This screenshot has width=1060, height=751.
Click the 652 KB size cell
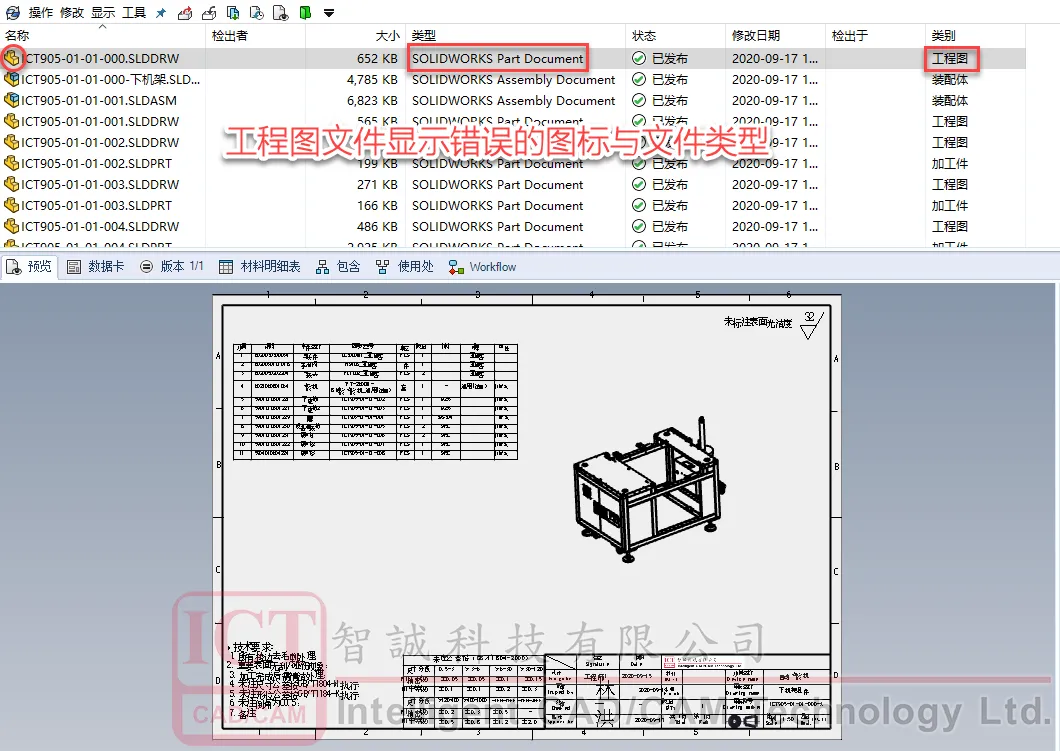(x=377, y=58)
